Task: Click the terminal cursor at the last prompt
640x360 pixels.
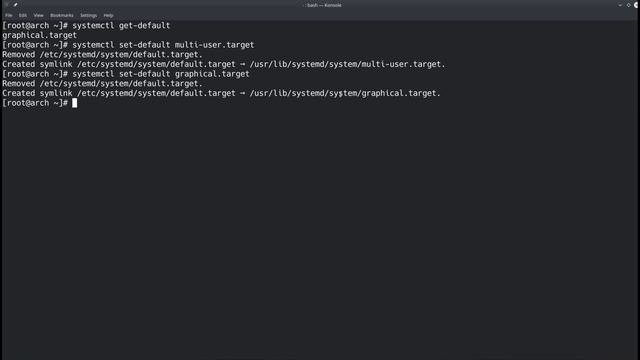Action: click(x=75, y=103)
